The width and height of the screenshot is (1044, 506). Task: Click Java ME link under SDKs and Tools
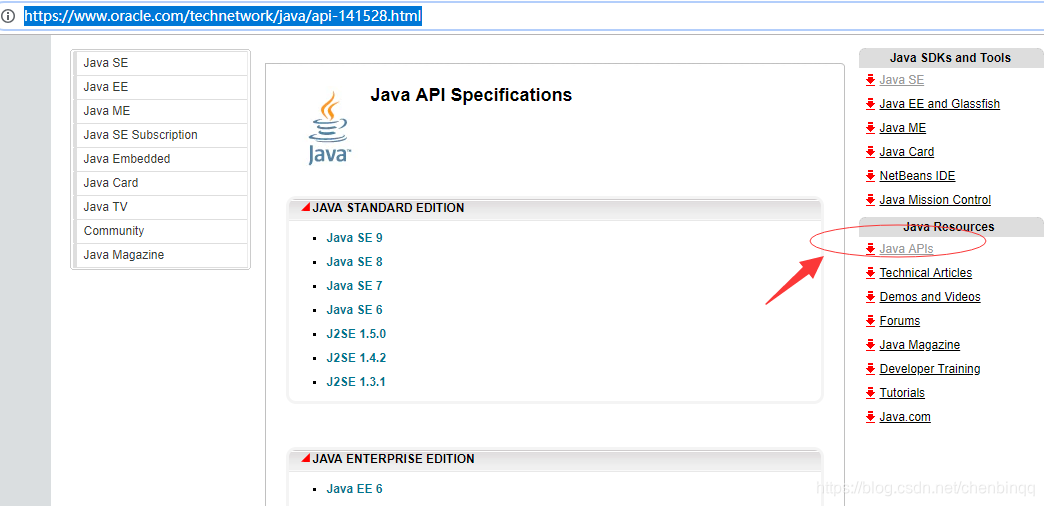pyautogui.click(x=902, y=128)
